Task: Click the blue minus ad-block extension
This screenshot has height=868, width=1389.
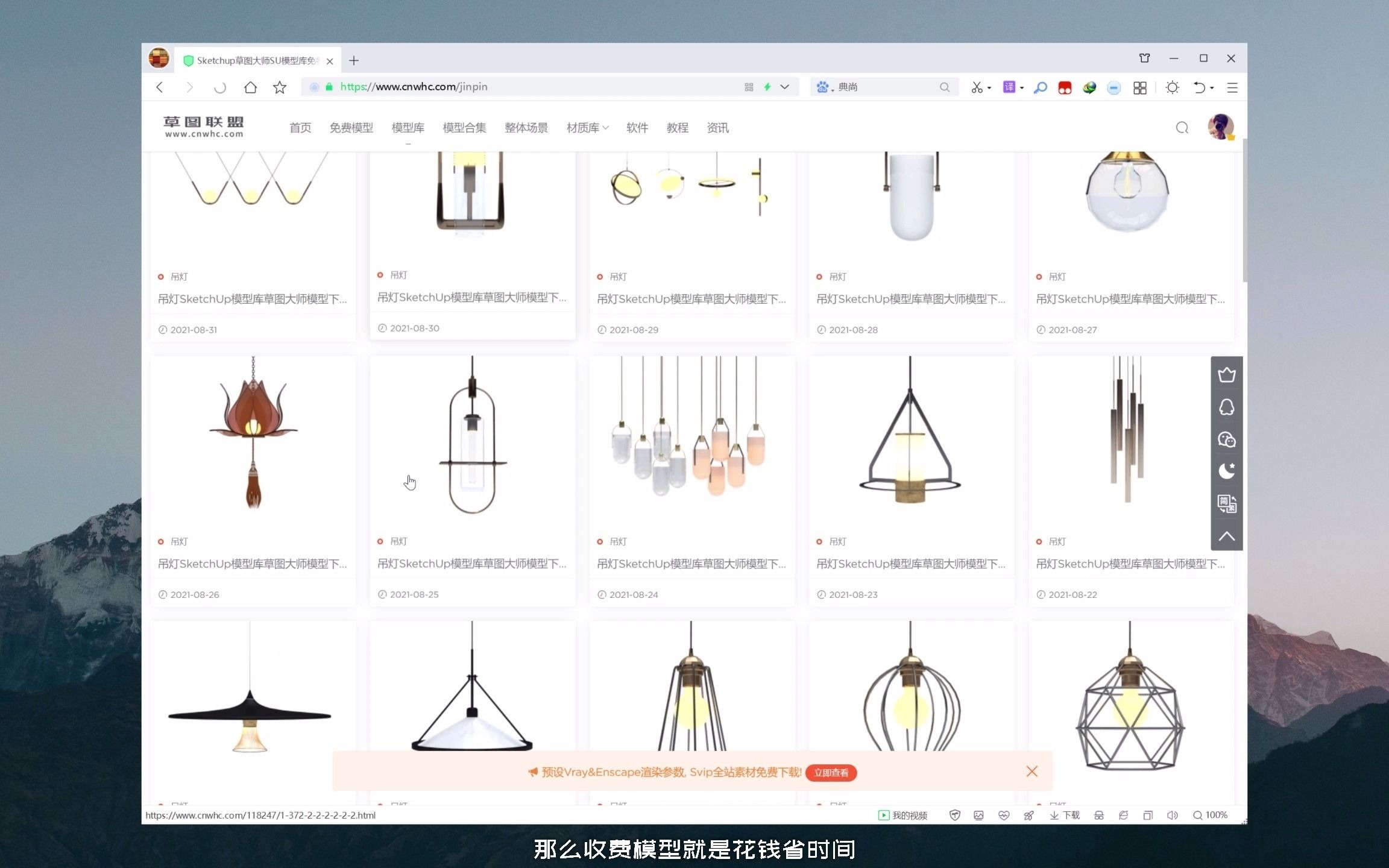Action: [1113, 88]
